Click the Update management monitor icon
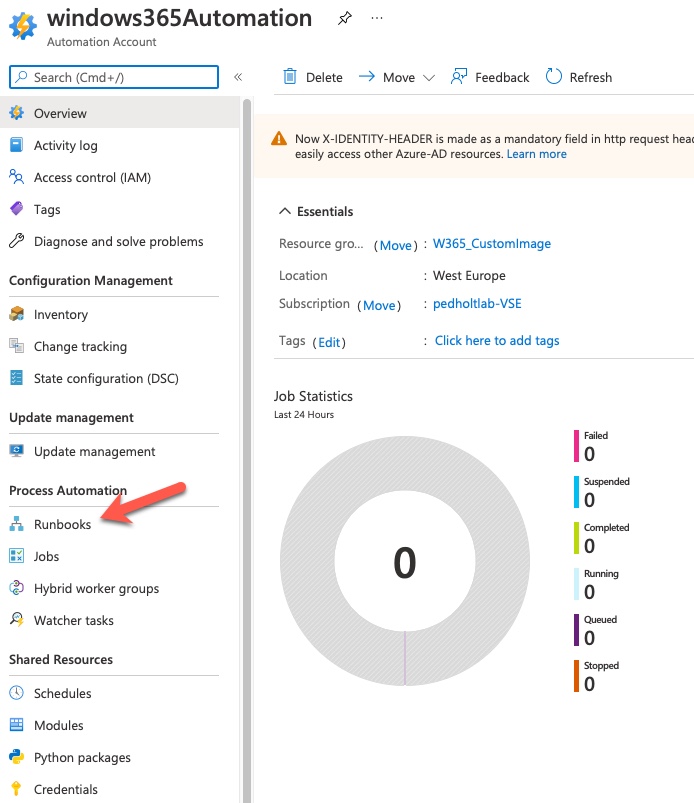 point(16,451)
